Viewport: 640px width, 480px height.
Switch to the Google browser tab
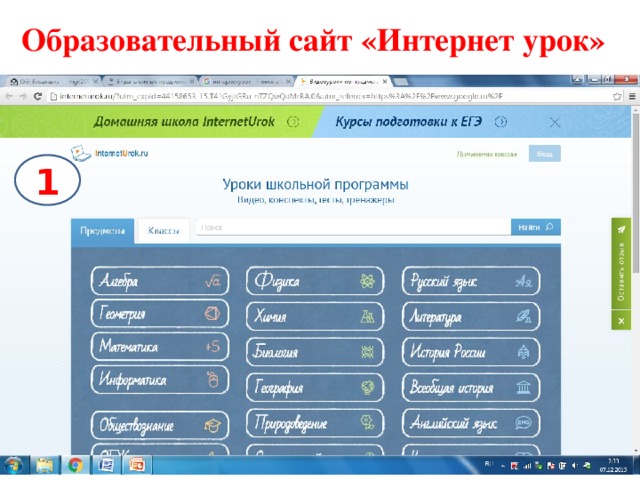click(247, 82)
